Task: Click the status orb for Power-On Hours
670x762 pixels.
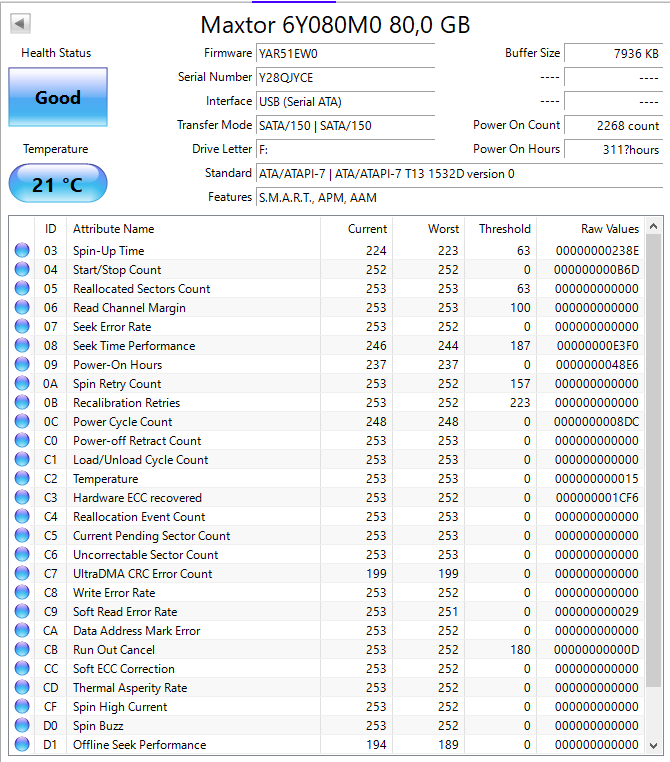Action: tap(22, 365)
